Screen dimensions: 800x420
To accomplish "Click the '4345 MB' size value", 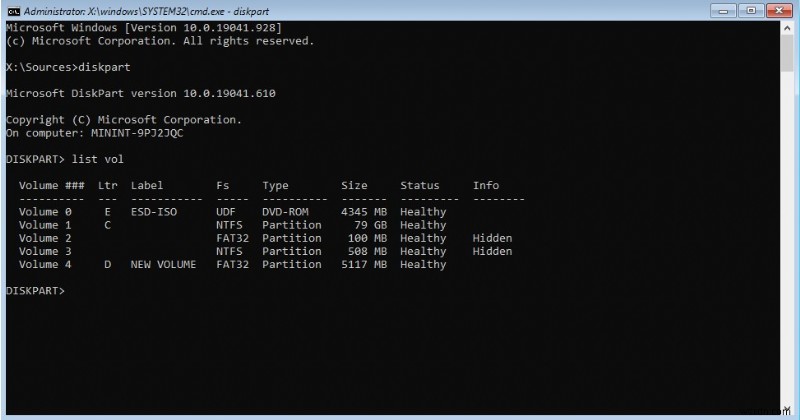I will 364,212.
